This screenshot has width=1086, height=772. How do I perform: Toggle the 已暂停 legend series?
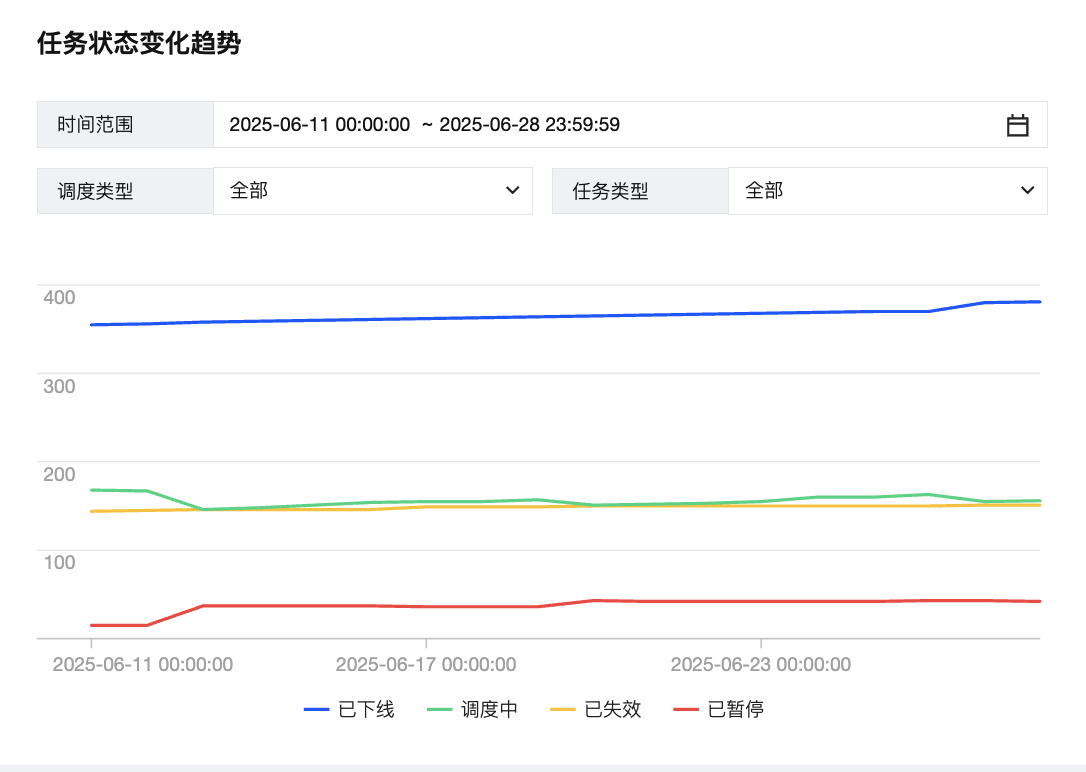[719, 709]
